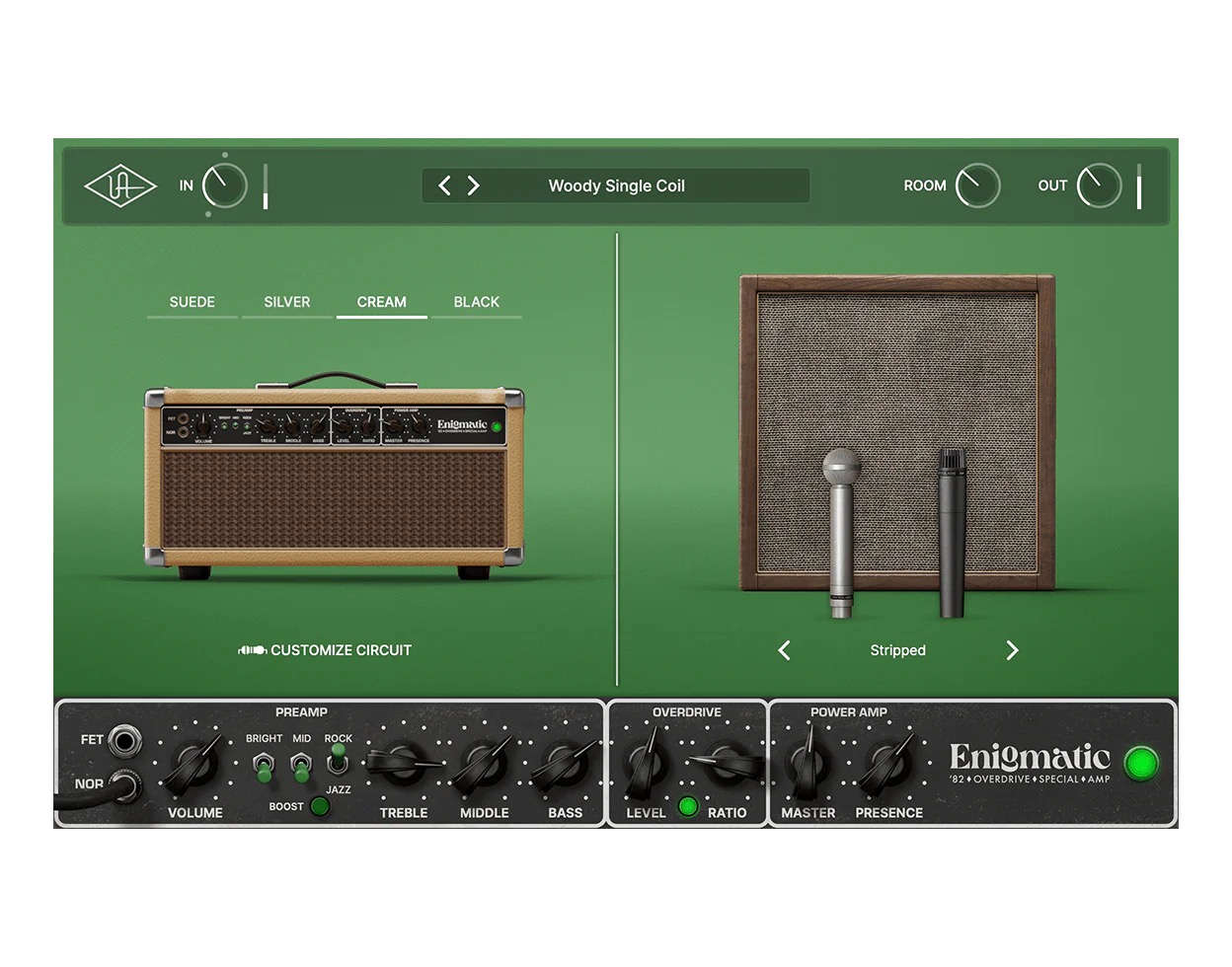Turn the MIDDLE knob
This screenshot has width=1232, height=967.
pyautogui.click(x=483, y=764)
